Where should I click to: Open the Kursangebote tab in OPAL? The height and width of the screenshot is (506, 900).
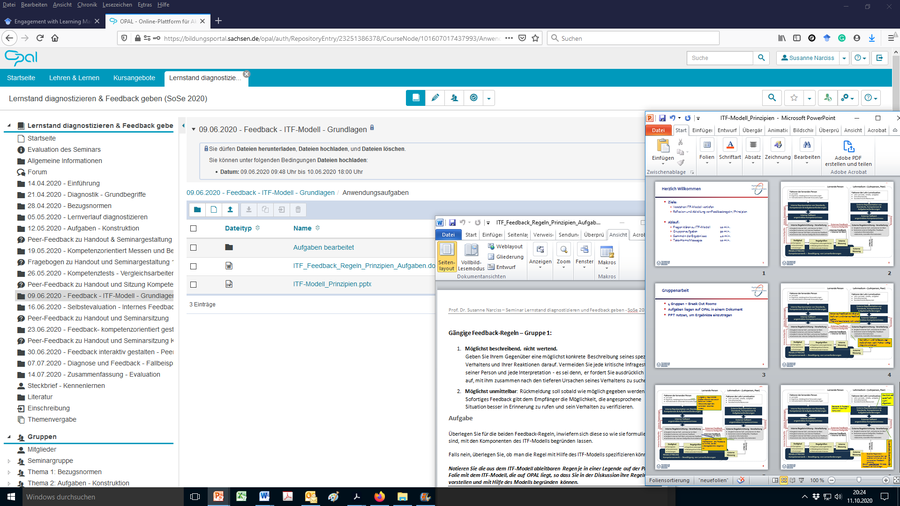[x=134, y=78]
